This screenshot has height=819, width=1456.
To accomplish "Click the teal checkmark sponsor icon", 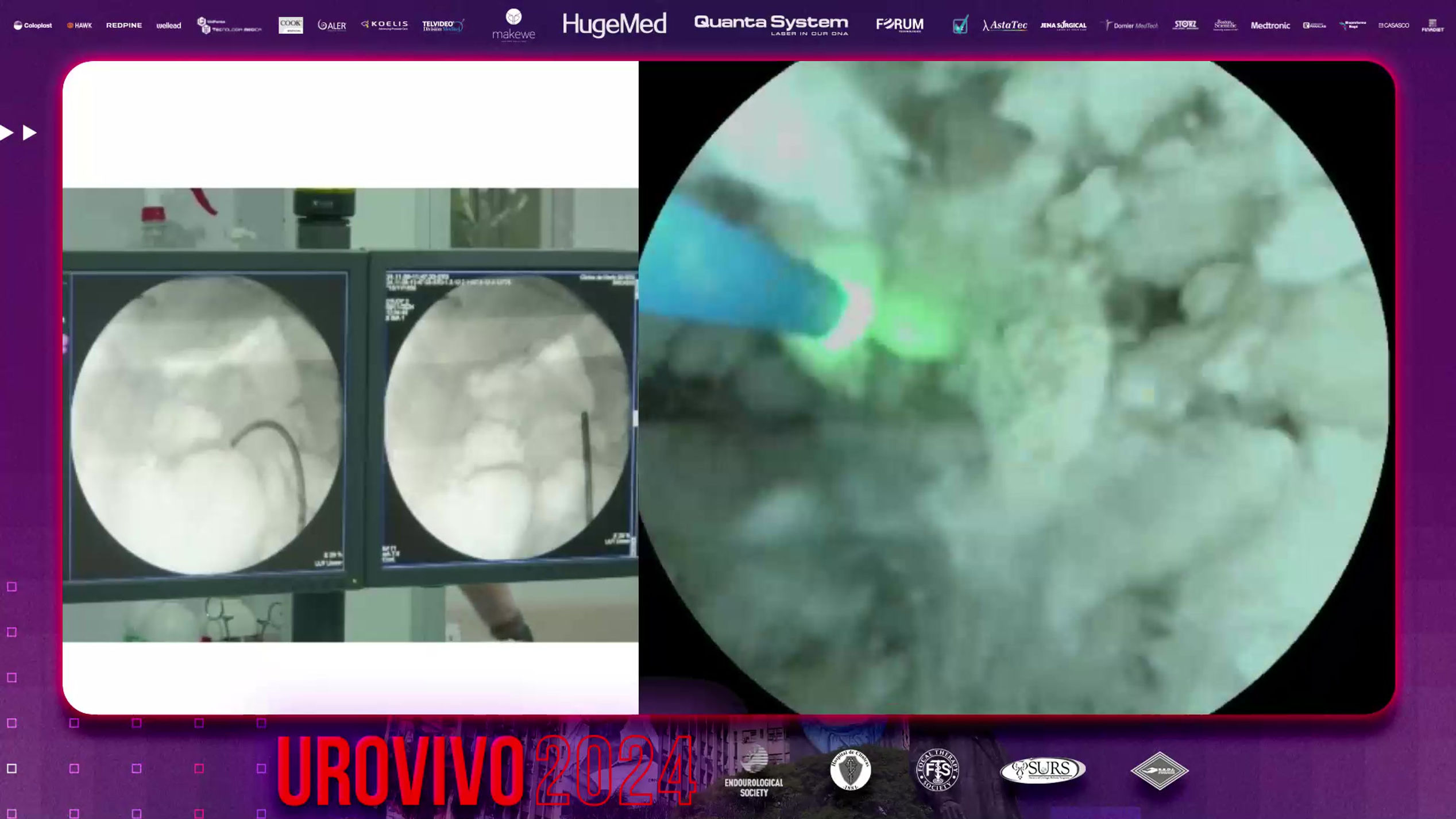I will [960, 25].
